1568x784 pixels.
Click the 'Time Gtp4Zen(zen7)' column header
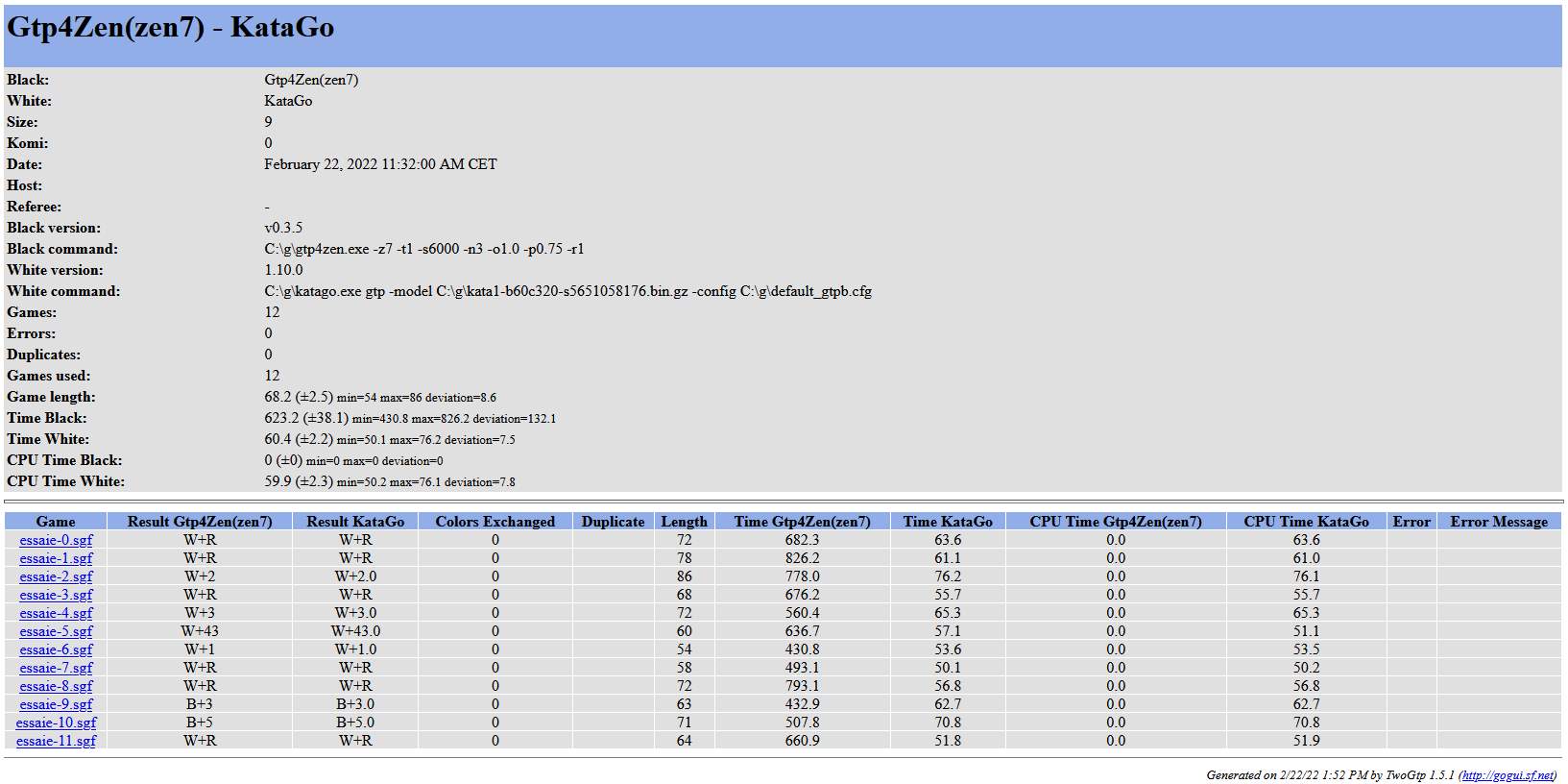(x=803, y=522)
